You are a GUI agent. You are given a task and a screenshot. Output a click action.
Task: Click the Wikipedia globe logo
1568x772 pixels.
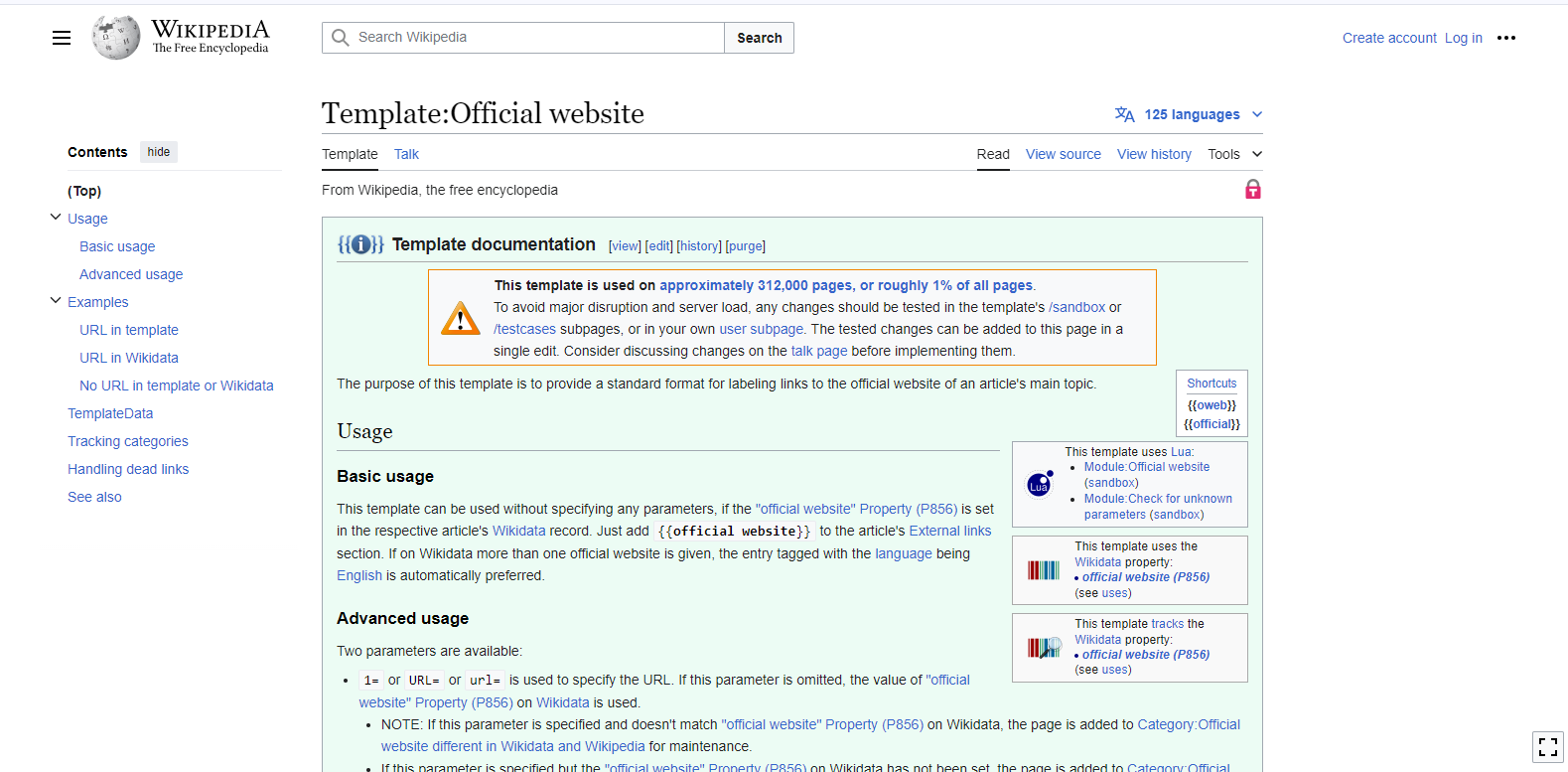click(x=116, y=38)
